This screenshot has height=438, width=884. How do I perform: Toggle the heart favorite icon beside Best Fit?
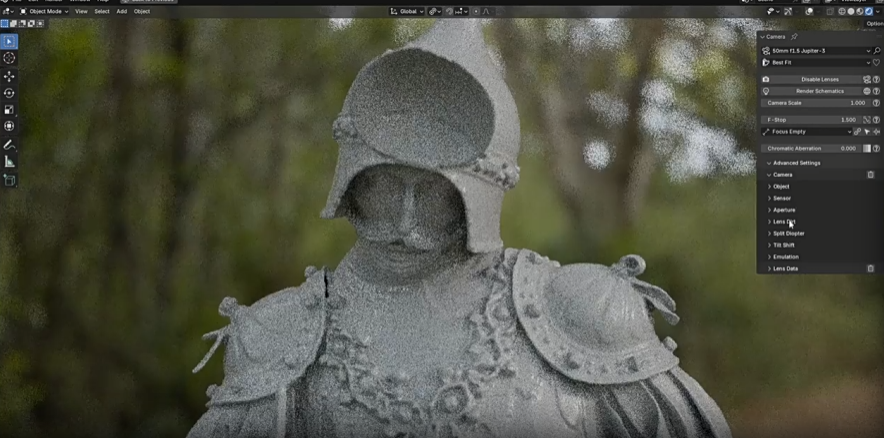[876, 62]
